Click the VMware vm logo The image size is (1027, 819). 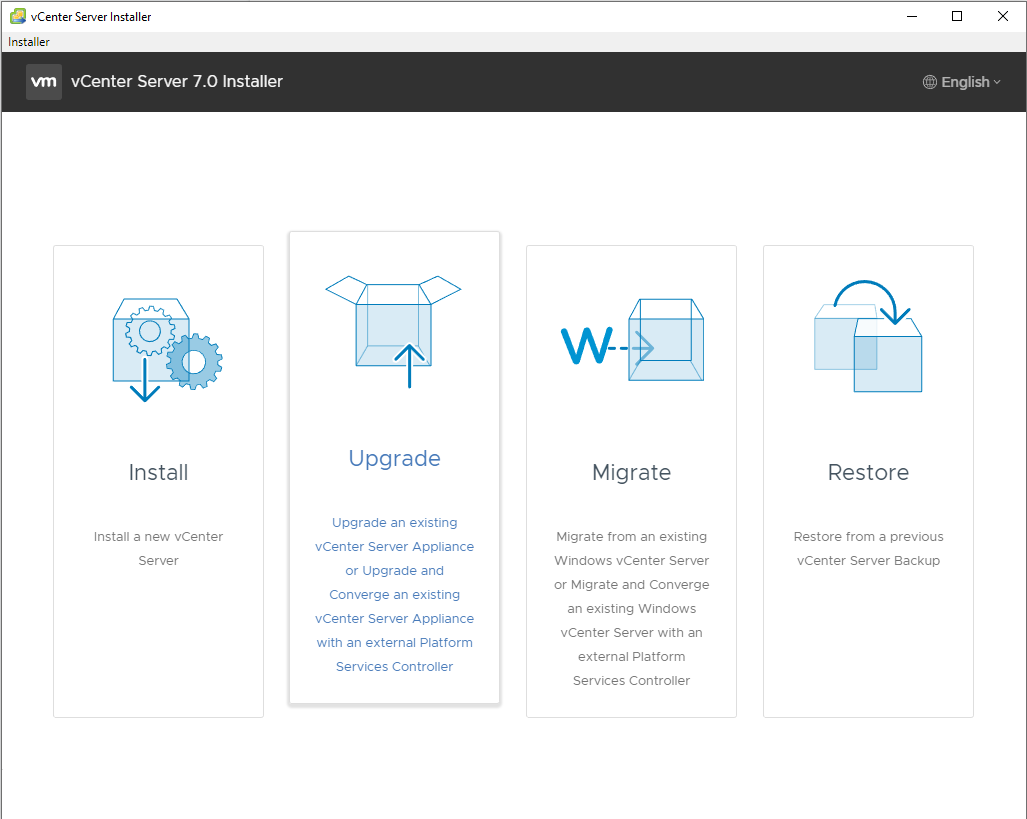[44, 82]
